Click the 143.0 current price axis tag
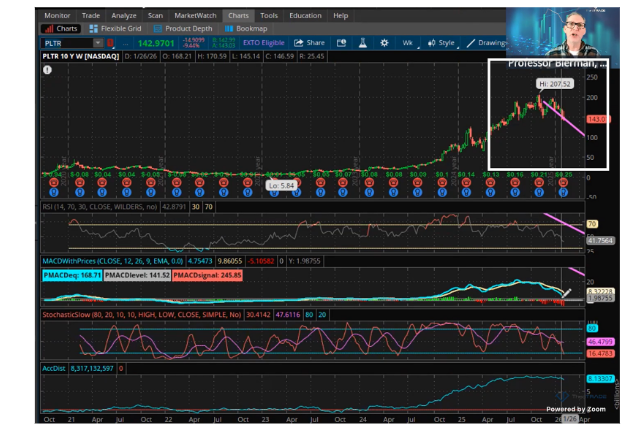Viewport: 639px width, 435px height. point(597,119)
